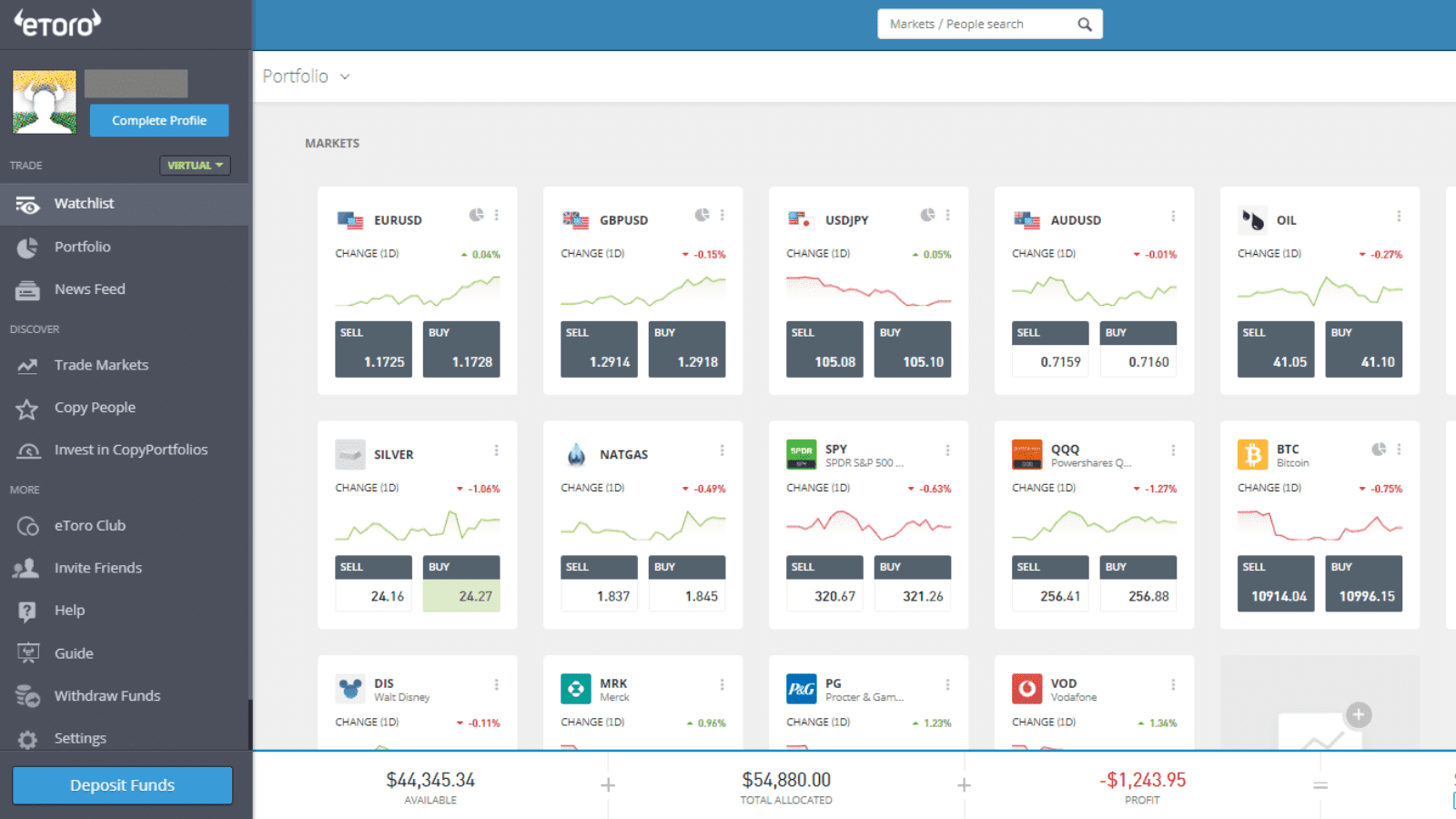Open the VIRTUAL account mode dropdown
1456x819 pixels.
click(x=195, y=166)
